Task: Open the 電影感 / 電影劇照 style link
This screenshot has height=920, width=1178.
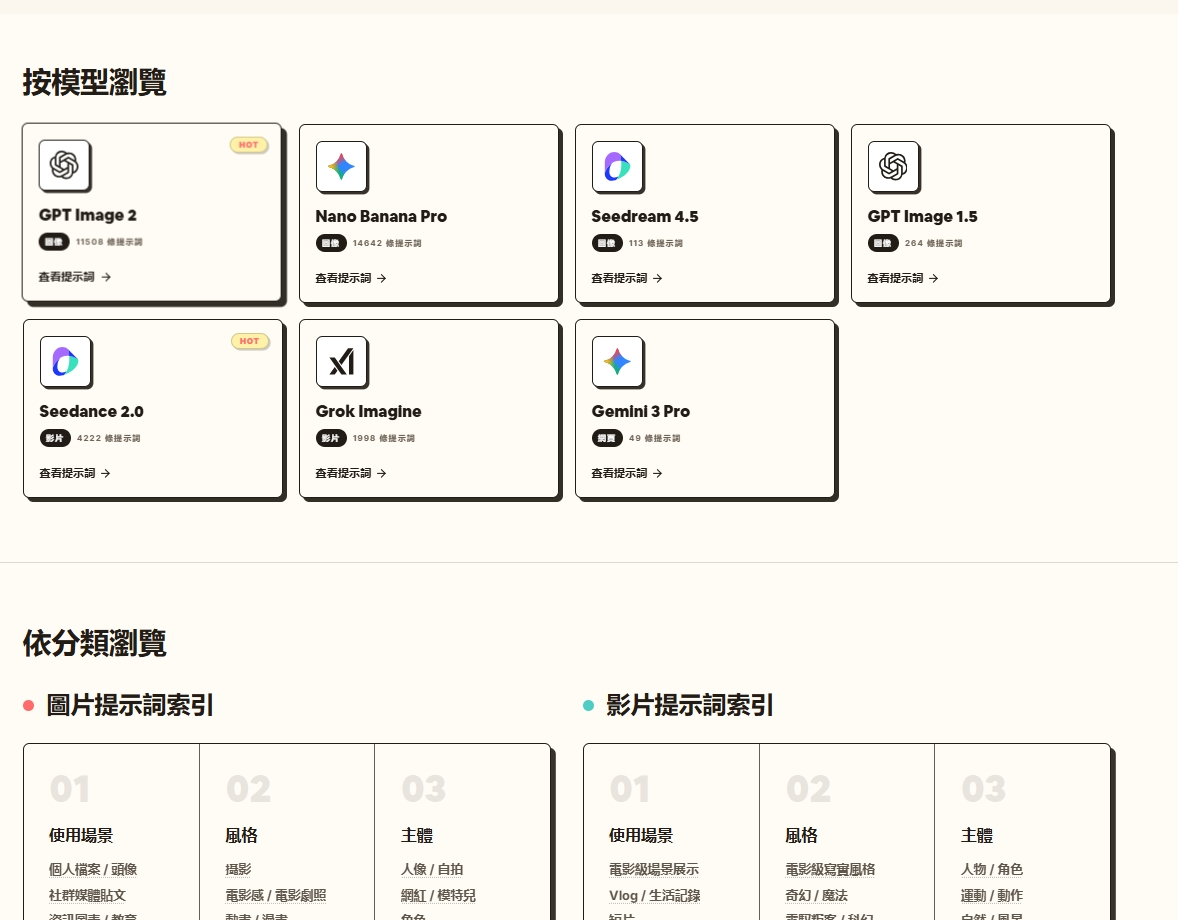Action: 276,896
